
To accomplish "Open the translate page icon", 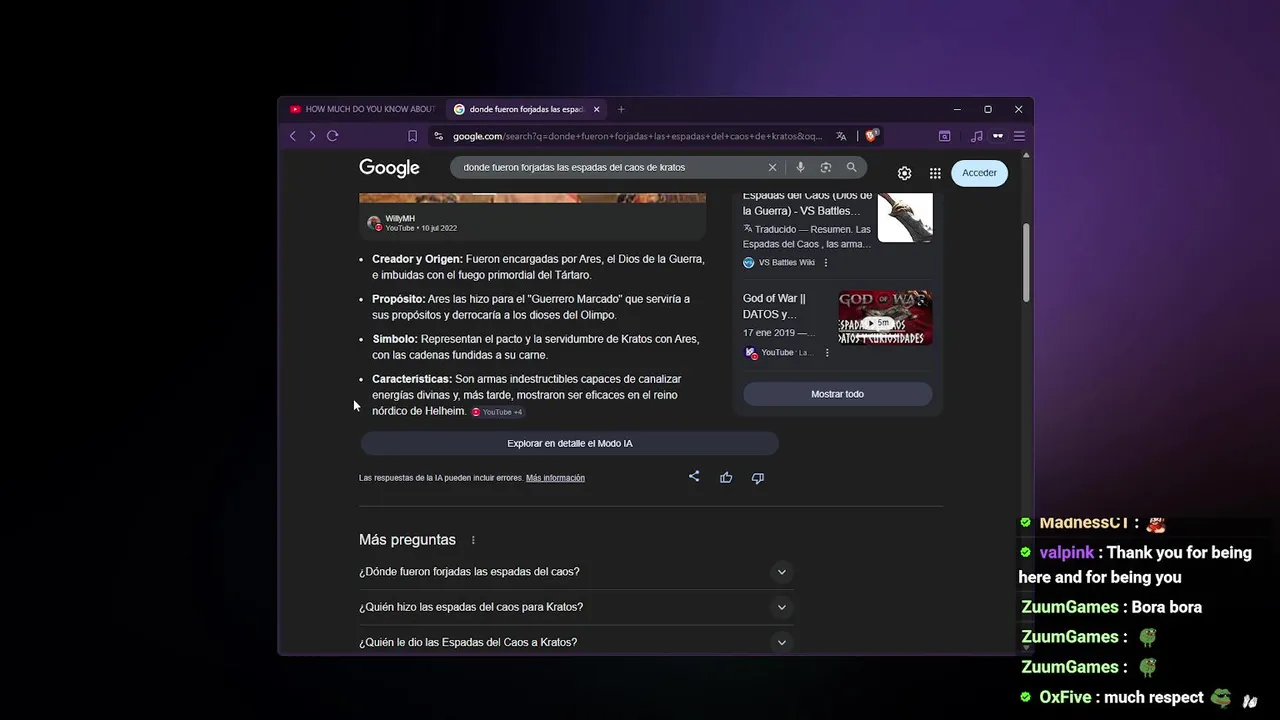I will (841, 136).
